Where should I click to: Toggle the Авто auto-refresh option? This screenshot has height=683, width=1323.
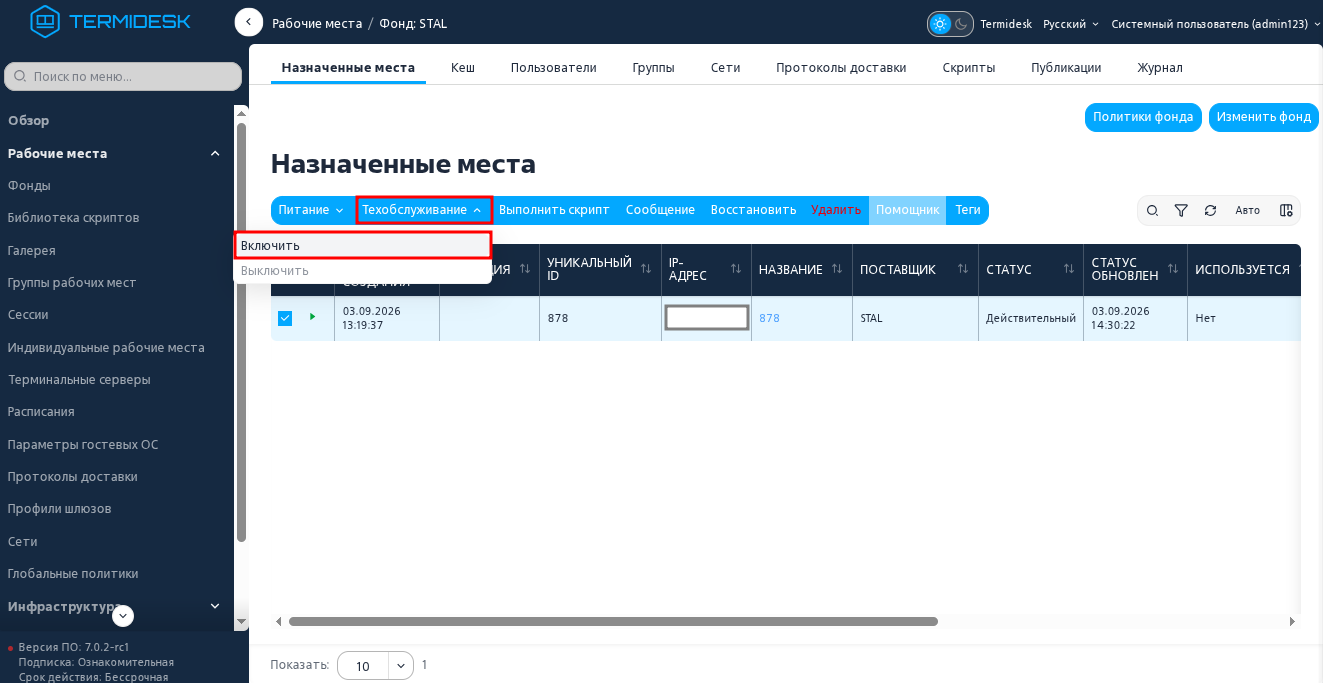1247,210
